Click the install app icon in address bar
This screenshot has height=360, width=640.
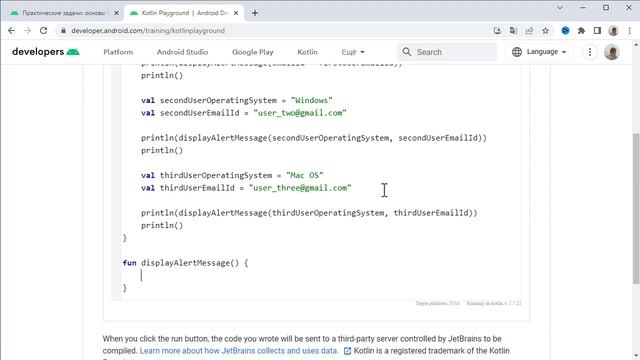click(497, 31)
